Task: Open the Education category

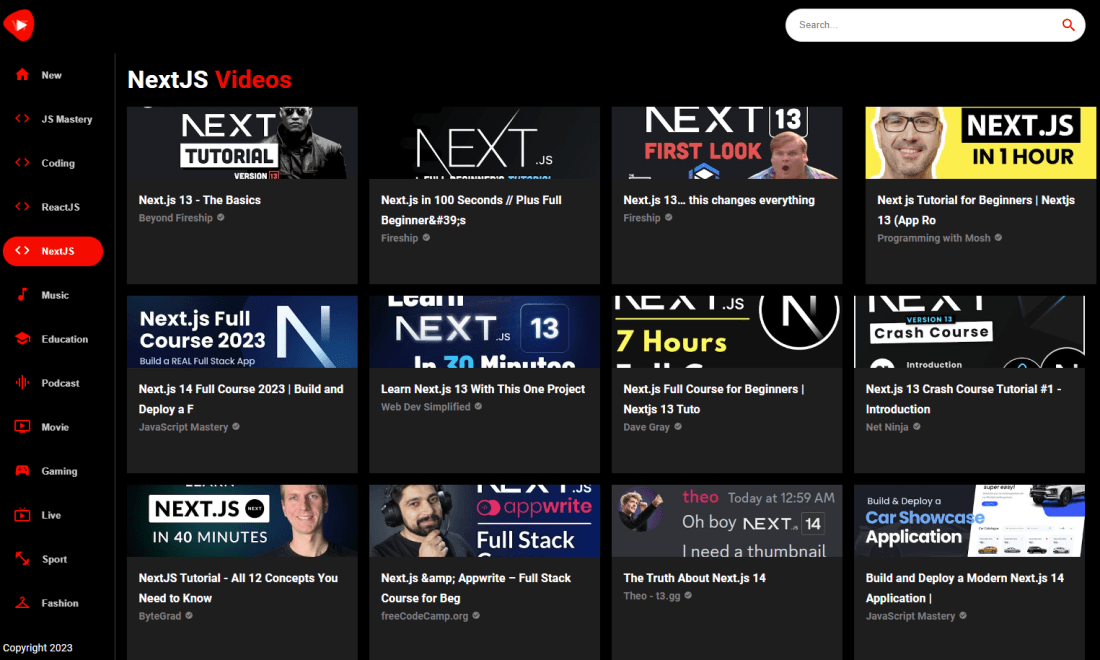Action: pyautogui.click(x=53, y=339)
